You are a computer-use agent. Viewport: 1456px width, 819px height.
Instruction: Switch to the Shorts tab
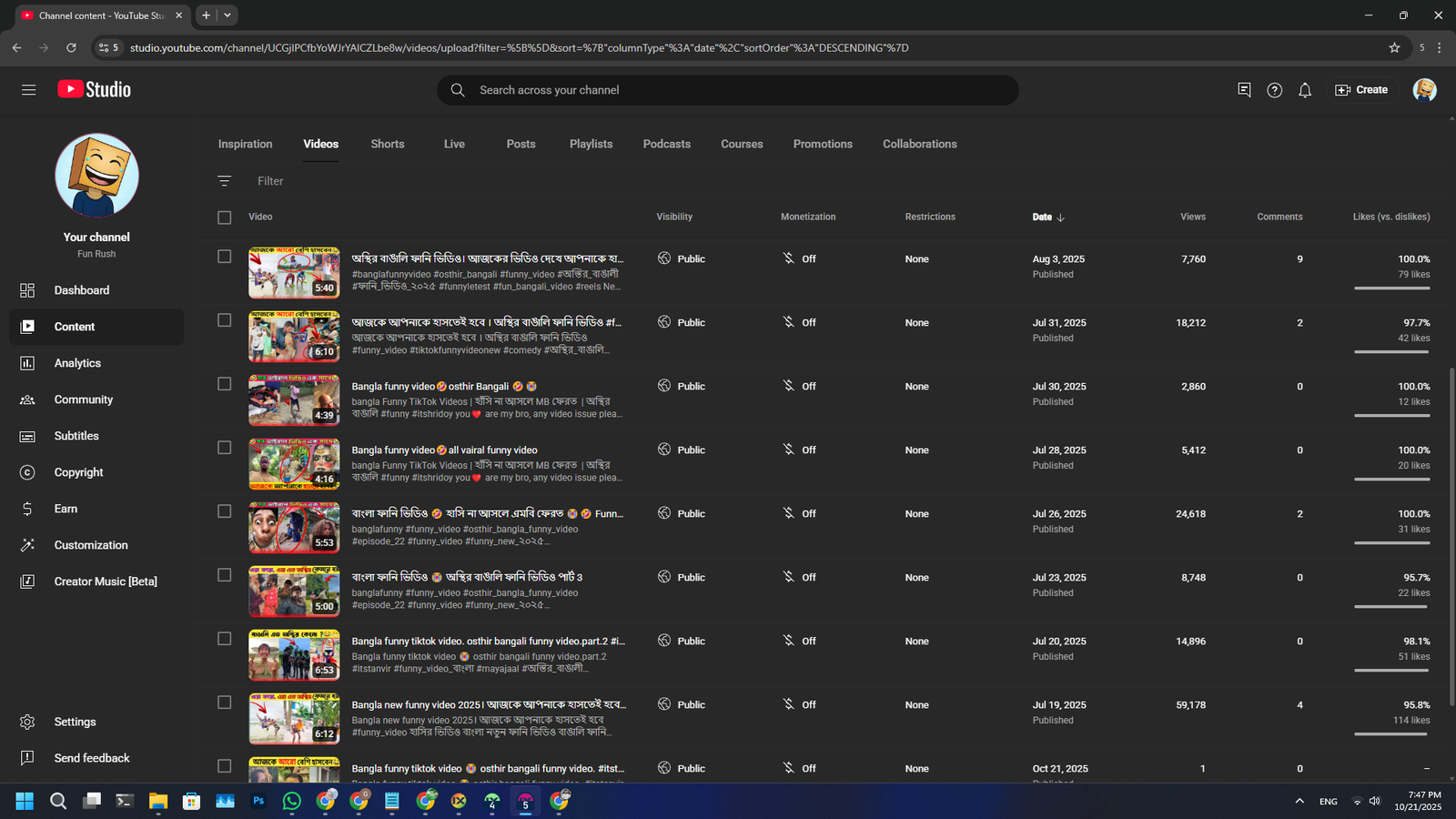click(388, 144)
